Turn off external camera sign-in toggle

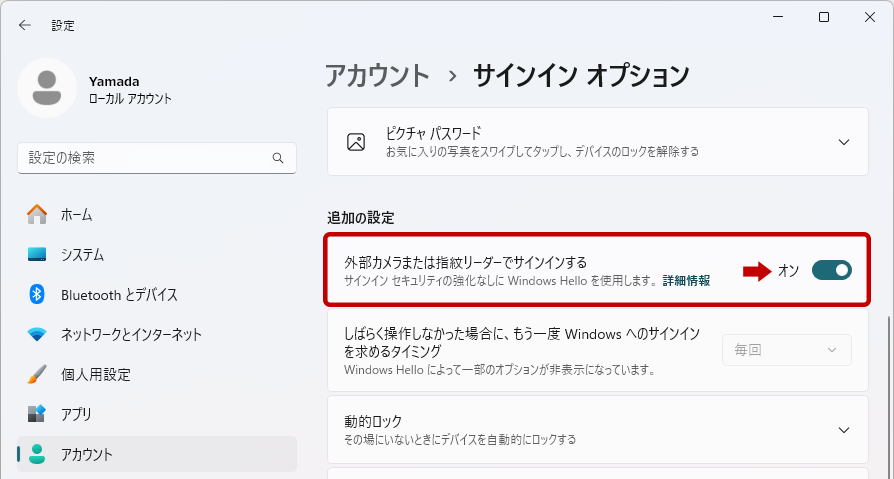tap(831, 270)
